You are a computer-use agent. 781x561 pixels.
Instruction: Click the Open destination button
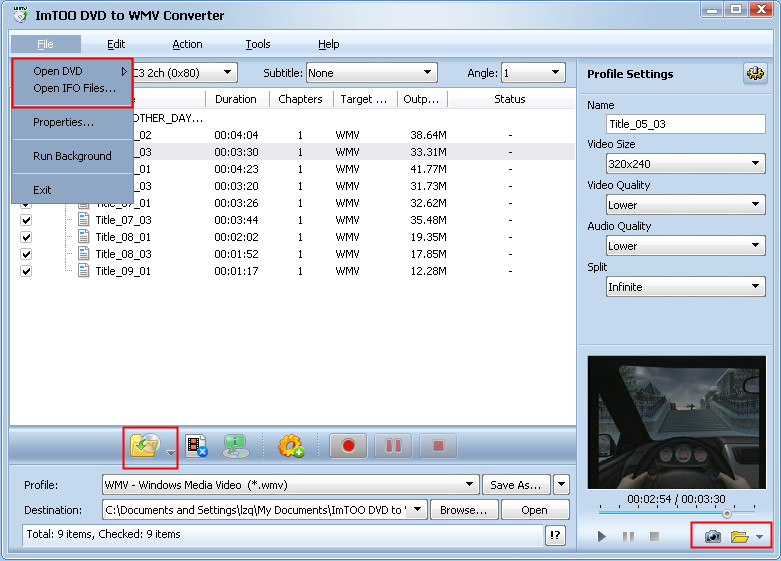click(x=534, y=510)
